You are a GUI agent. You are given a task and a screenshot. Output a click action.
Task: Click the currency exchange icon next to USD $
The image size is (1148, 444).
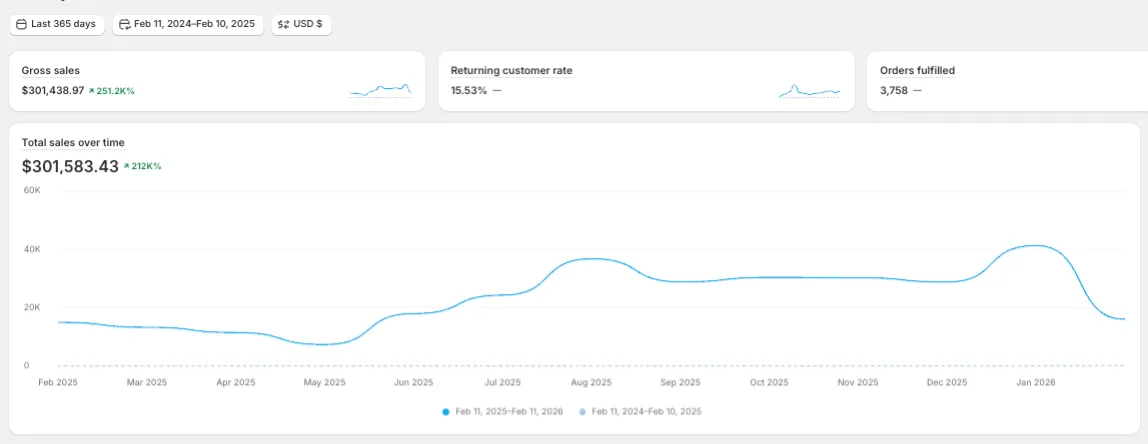(284, 24)
